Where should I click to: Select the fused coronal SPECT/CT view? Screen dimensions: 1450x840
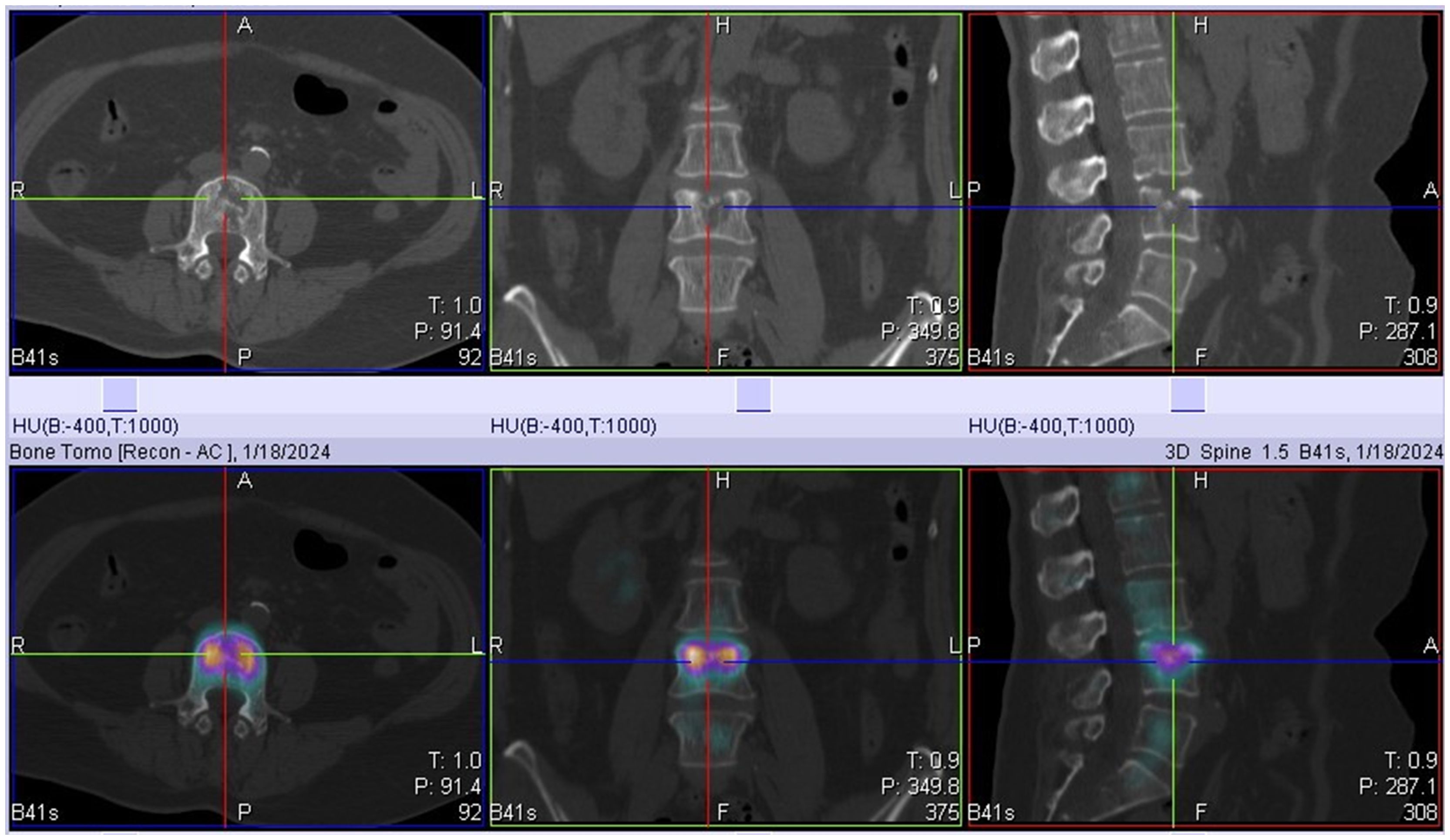tap(726, 648)
